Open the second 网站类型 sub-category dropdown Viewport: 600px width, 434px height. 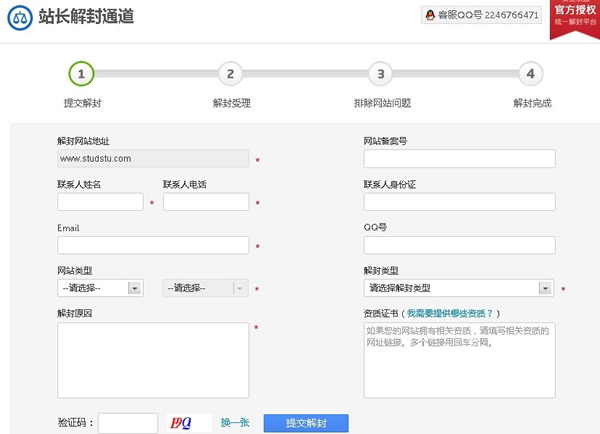(205, 288)
